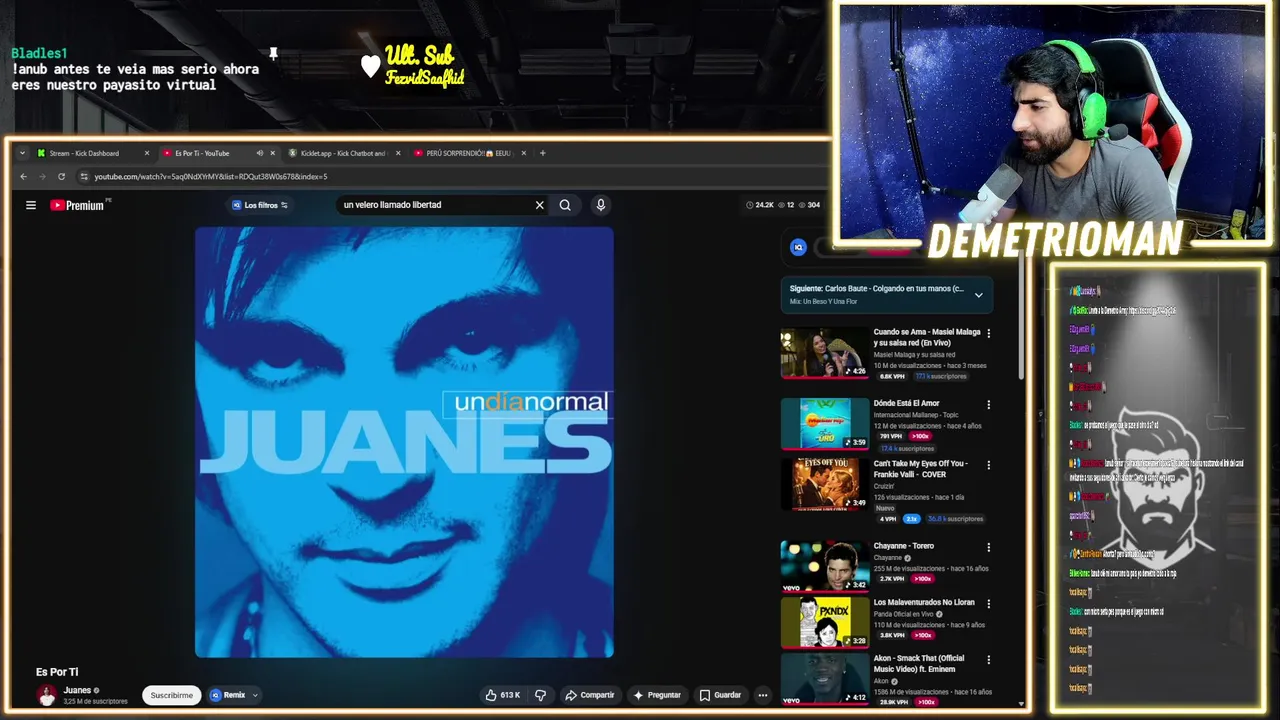The height and width of the screenshot is (720, 1280).
Task: Click the browser address bar URL
Action: coord(211,177)
